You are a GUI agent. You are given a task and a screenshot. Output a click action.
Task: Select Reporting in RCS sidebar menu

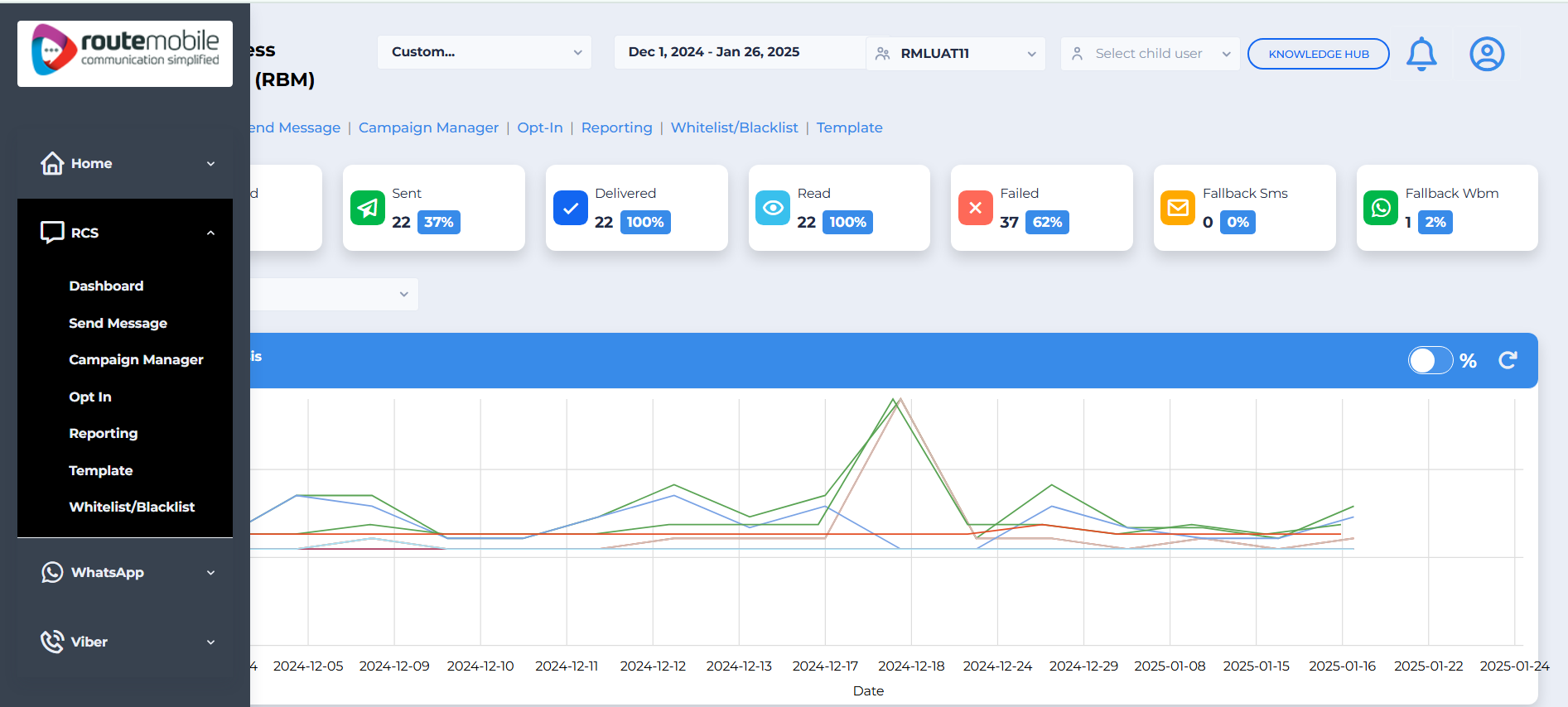pos(104,433)
